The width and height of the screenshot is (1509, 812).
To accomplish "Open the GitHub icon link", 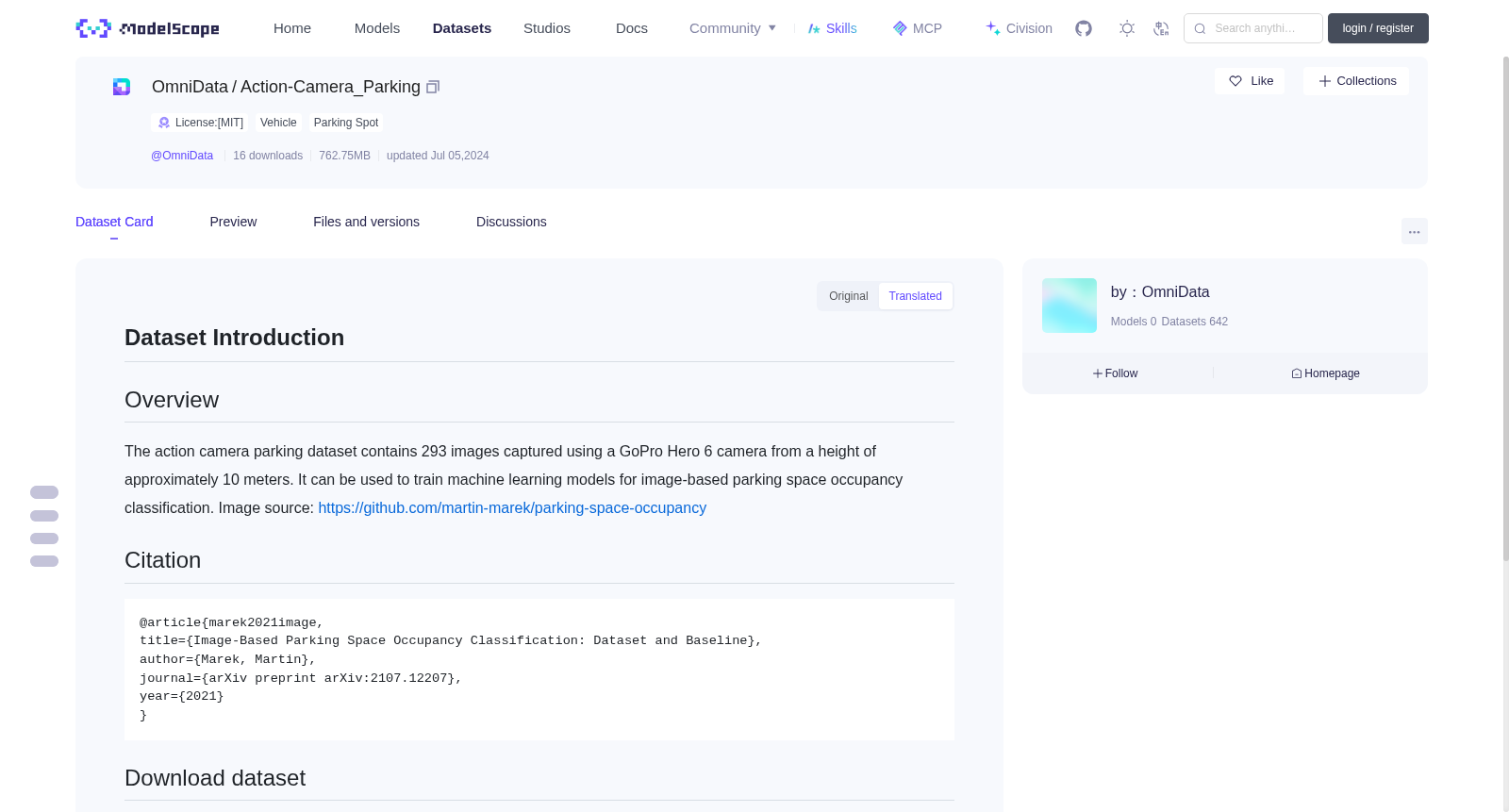I will 1084,28.
